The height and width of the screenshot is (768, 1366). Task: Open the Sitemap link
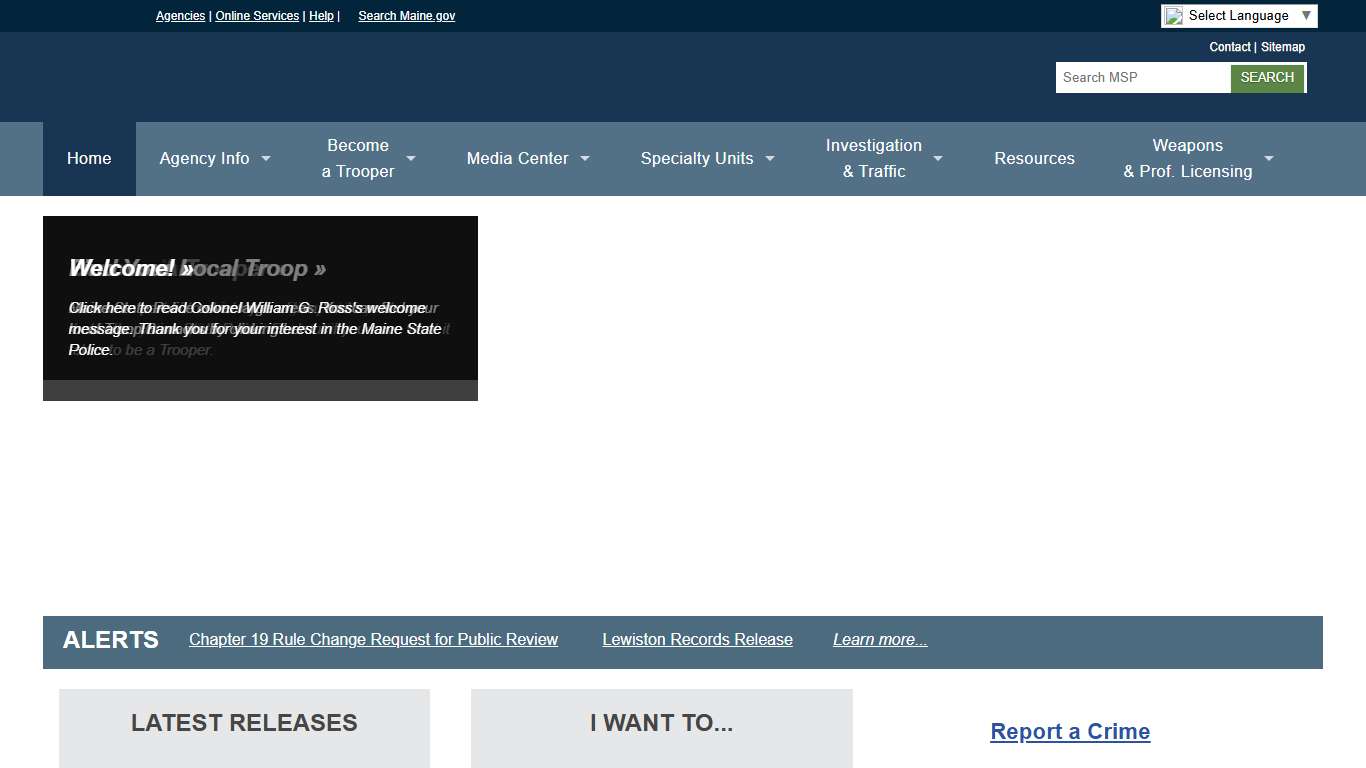[x=1282, y=47]
